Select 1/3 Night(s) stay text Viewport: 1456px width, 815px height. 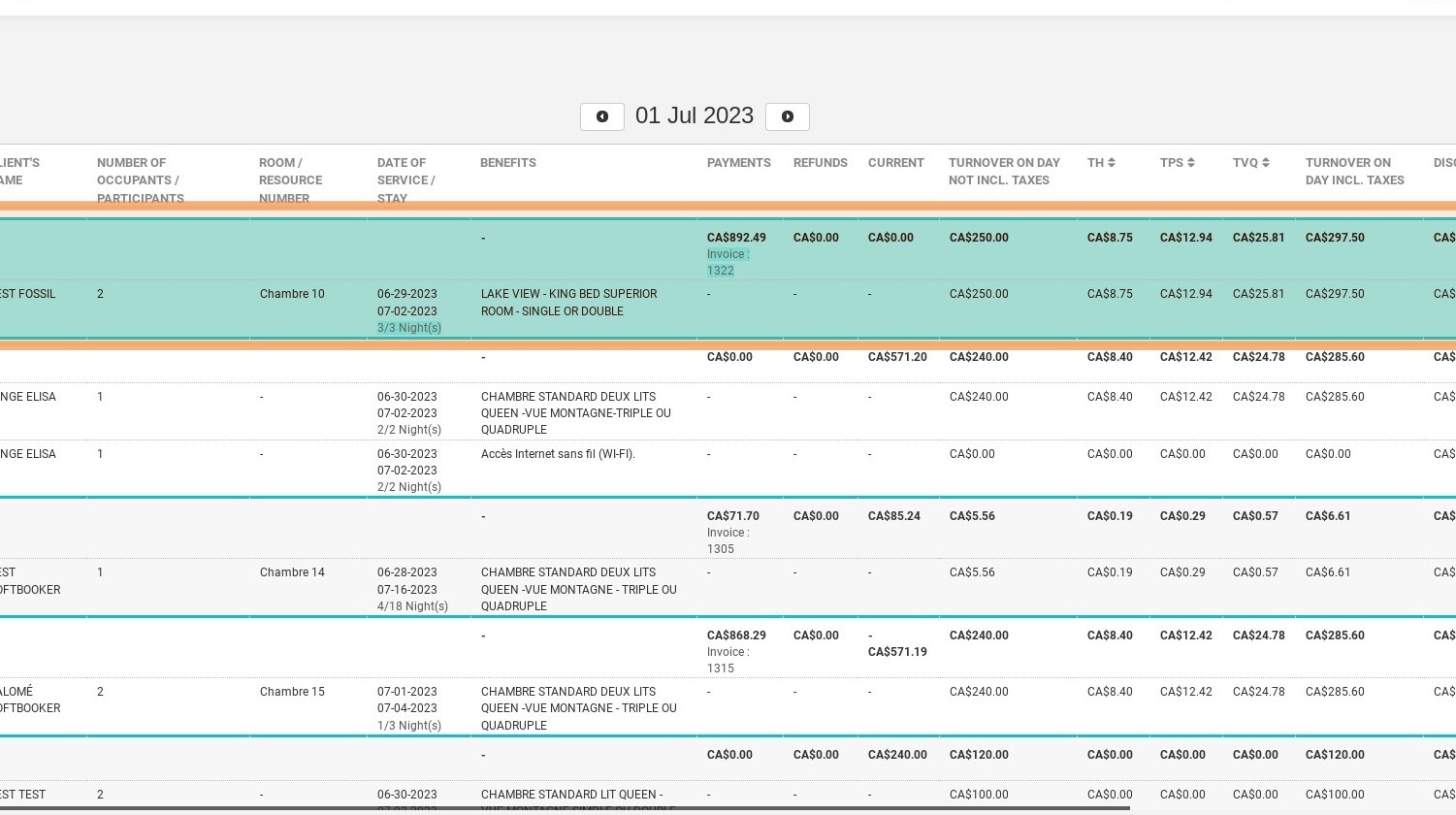(x=409, y=726)
